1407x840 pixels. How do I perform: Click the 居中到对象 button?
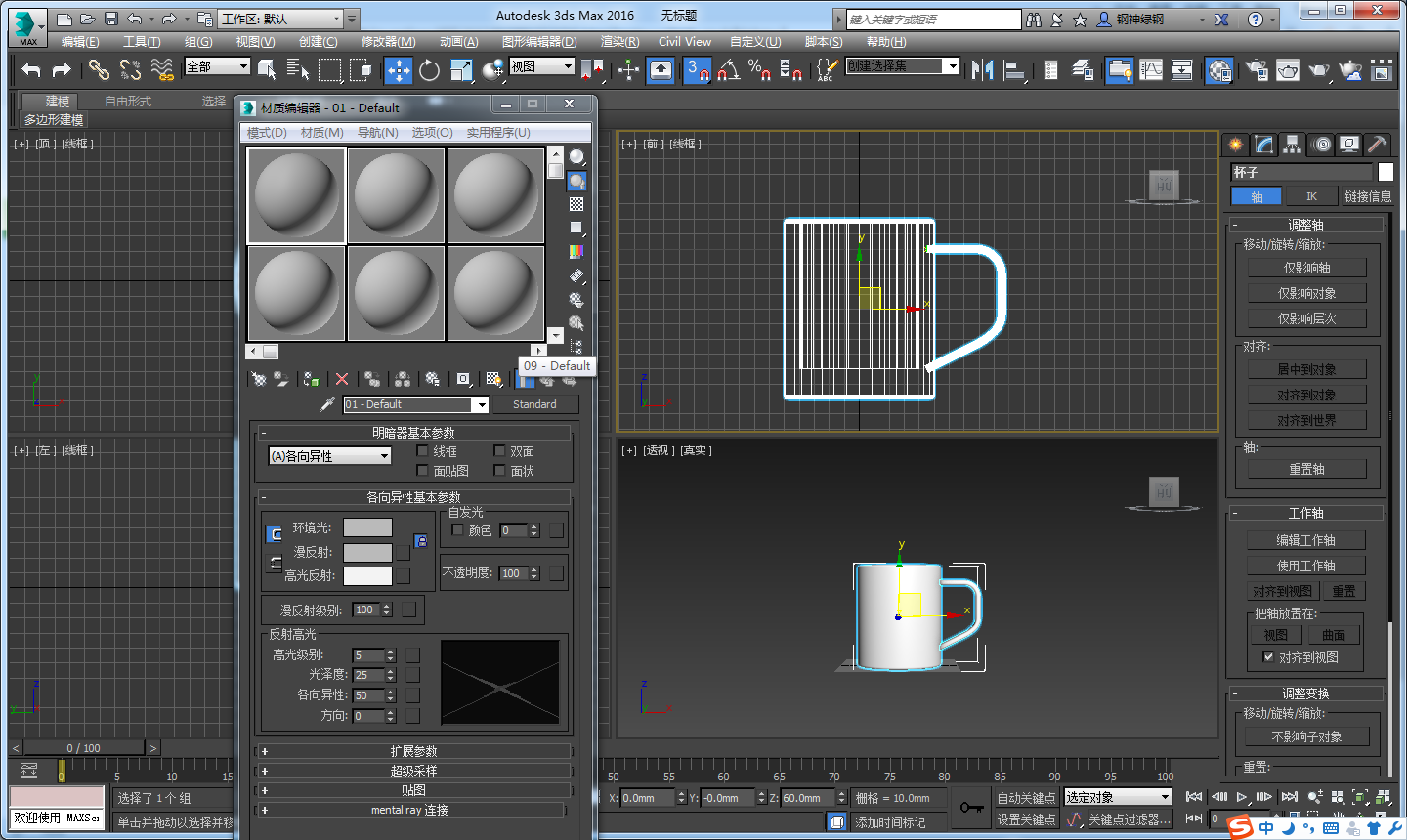1306,369
